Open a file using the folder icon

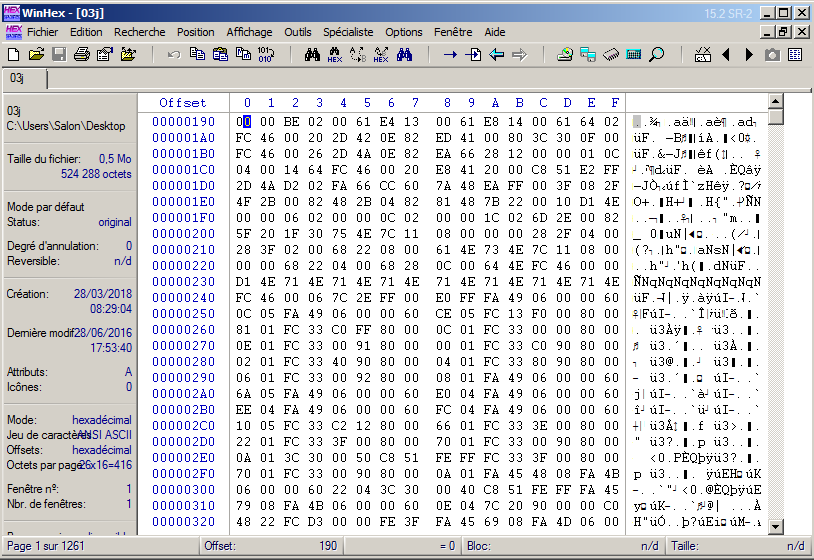[36, 54]
